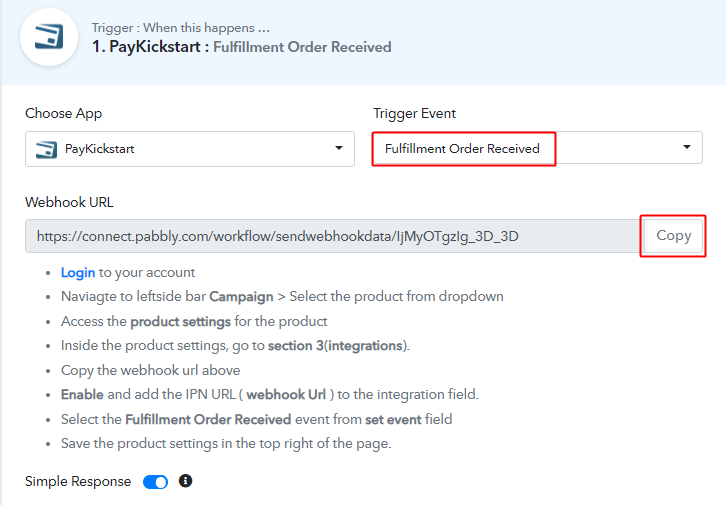
Task: Select the Fulfillment Order Received trigger event value
Action: (x=462, y=149)
